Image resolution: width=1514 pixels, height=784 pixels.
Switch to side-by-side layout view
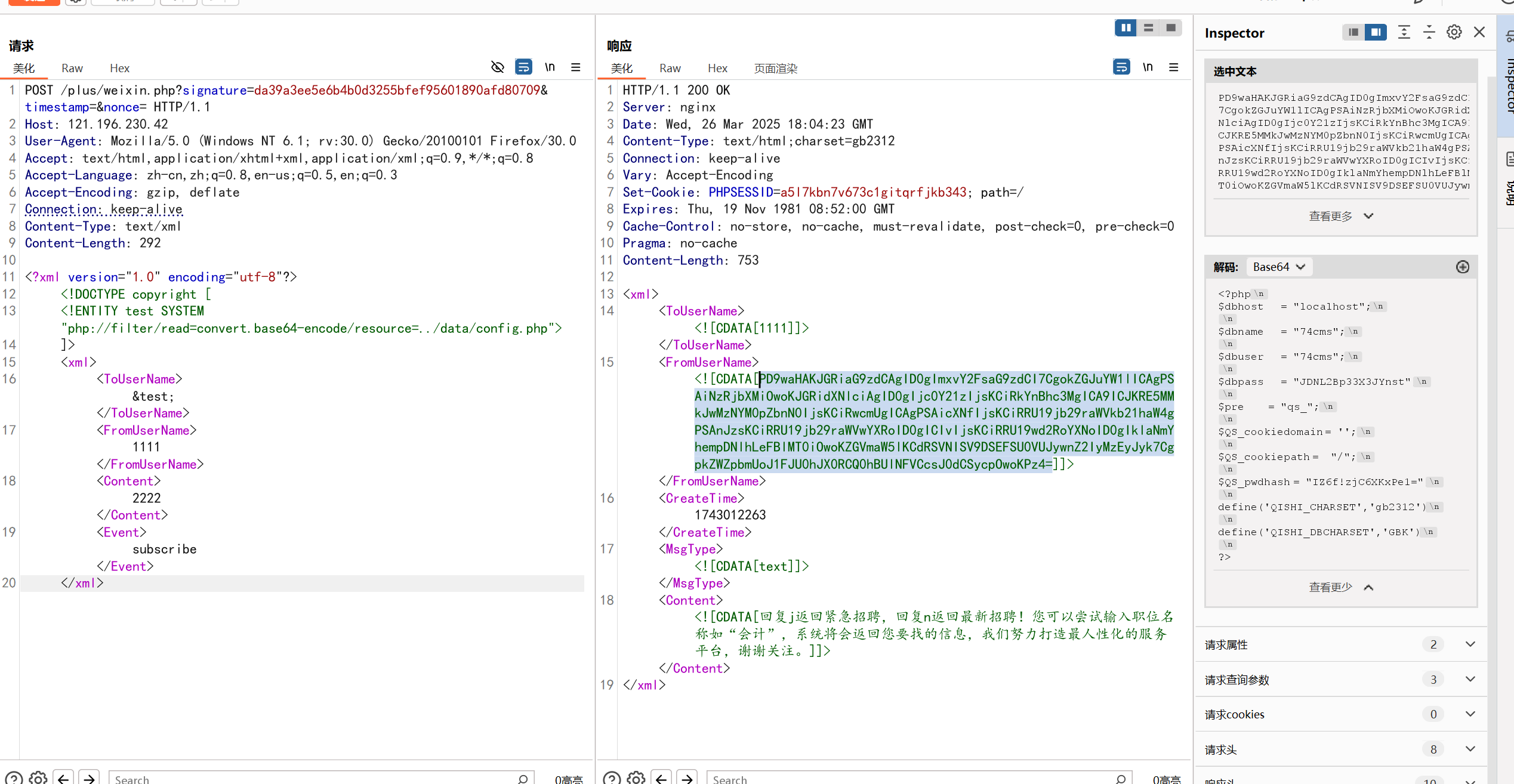pos(1126,27)
